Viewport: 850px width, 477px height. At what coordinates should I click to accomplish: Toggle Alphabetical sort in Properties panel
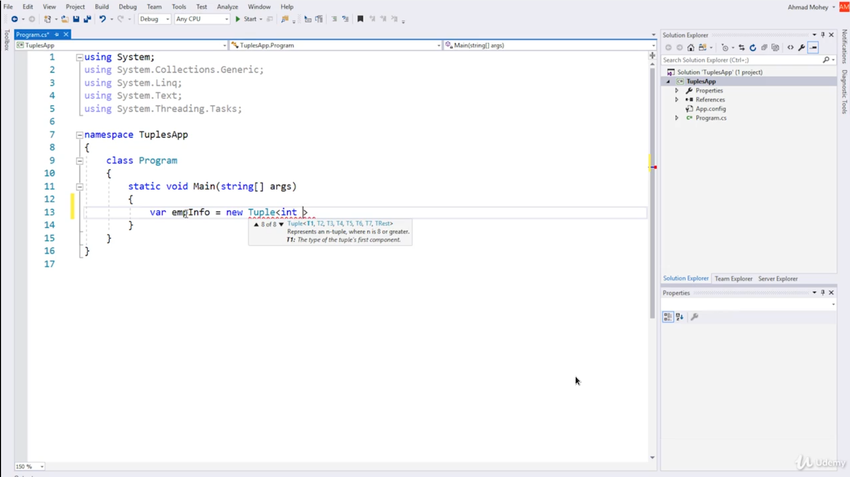(x=680, y=317)
